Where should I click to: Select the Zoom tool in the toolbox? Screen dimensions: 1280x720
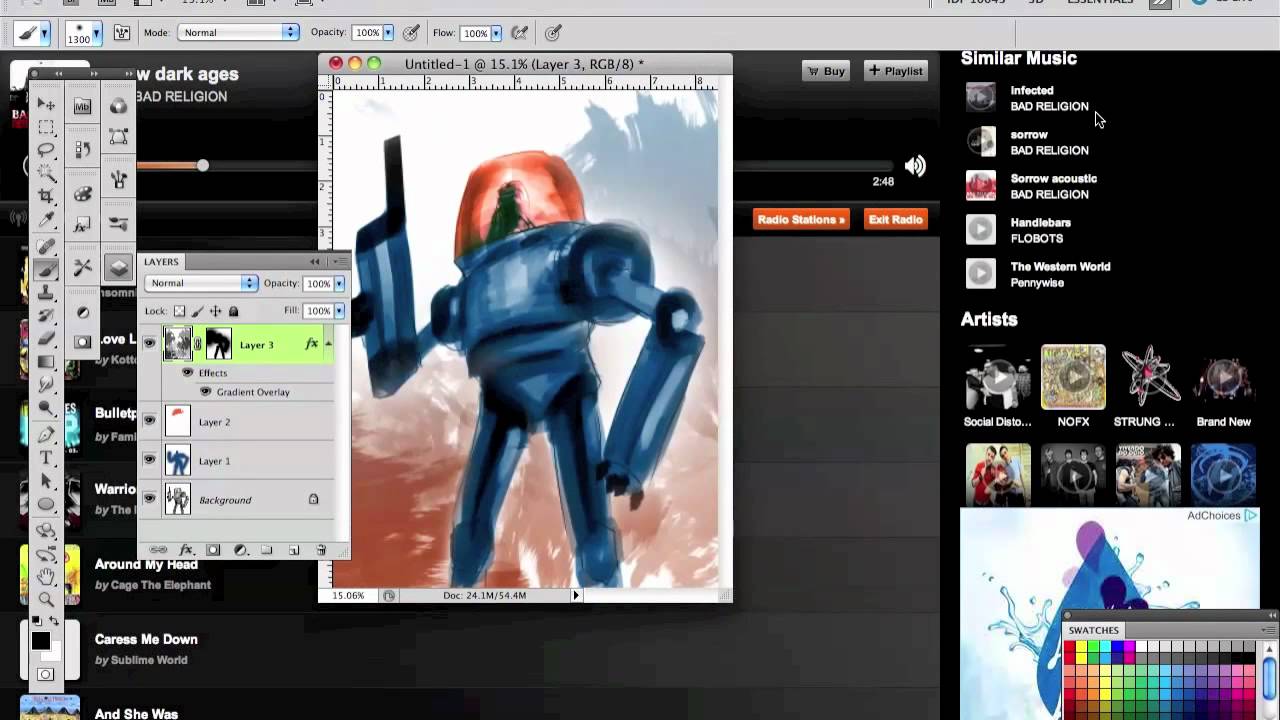[46, 599]
